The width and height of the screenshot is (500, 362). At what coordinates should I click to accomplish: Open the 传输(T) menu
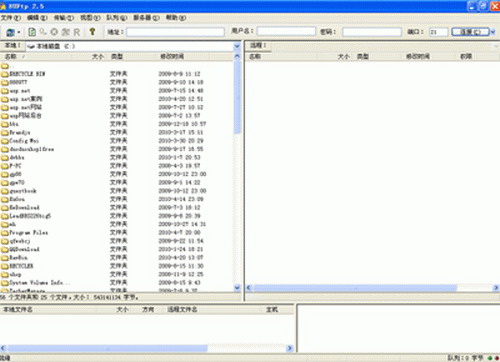tap(64, 18)
